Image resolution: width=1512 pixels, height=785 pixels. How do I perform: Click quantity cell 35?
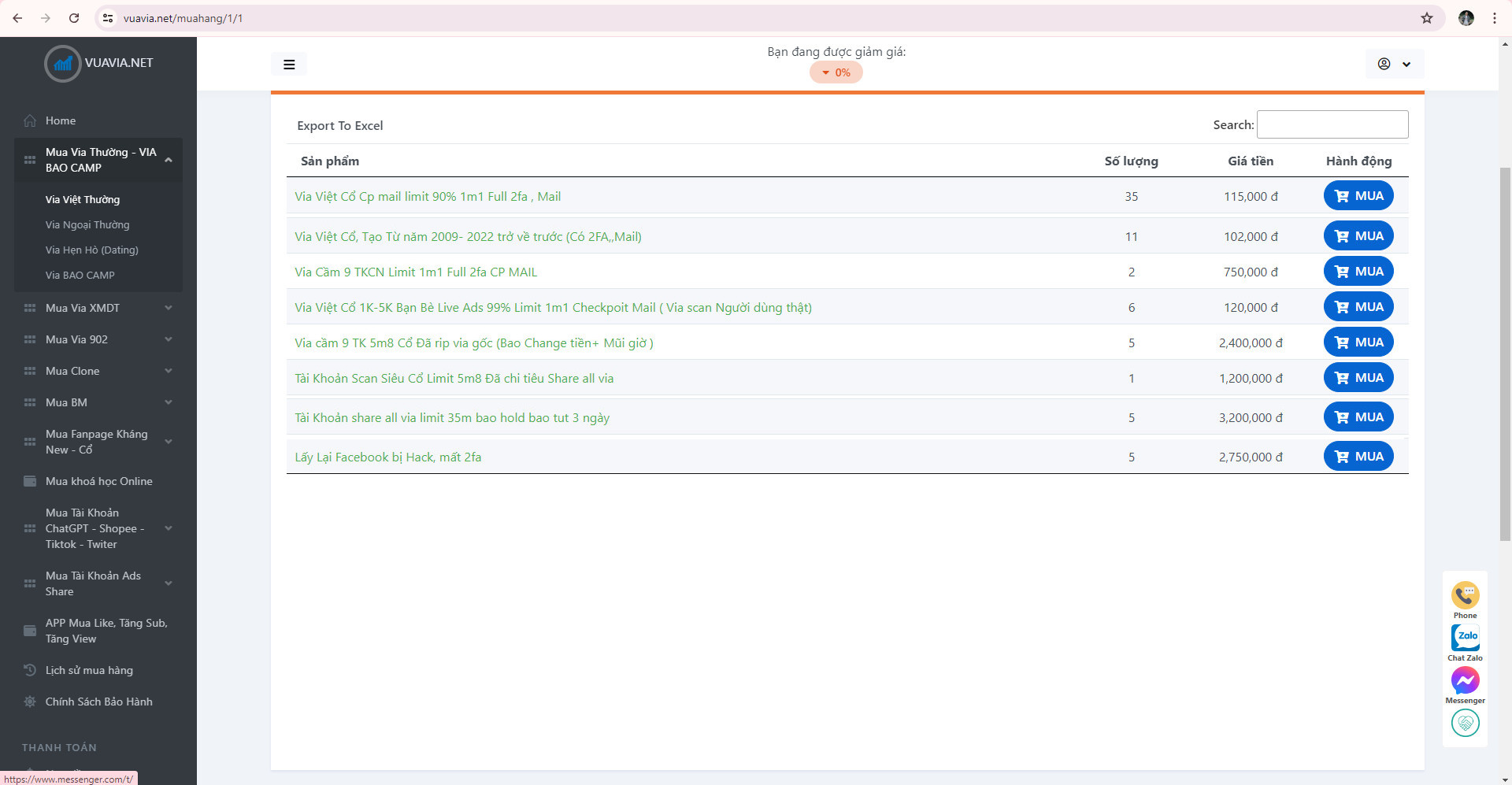tap(1131, 197)
